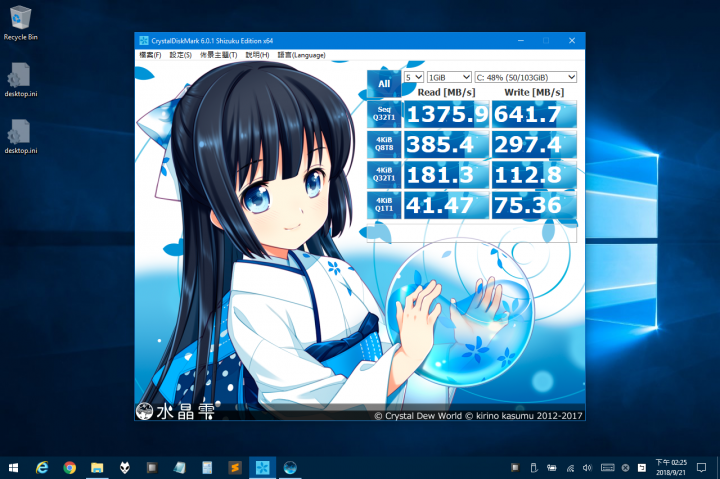Click the 水晶雫 logo at the bottom left

[175, 411]
